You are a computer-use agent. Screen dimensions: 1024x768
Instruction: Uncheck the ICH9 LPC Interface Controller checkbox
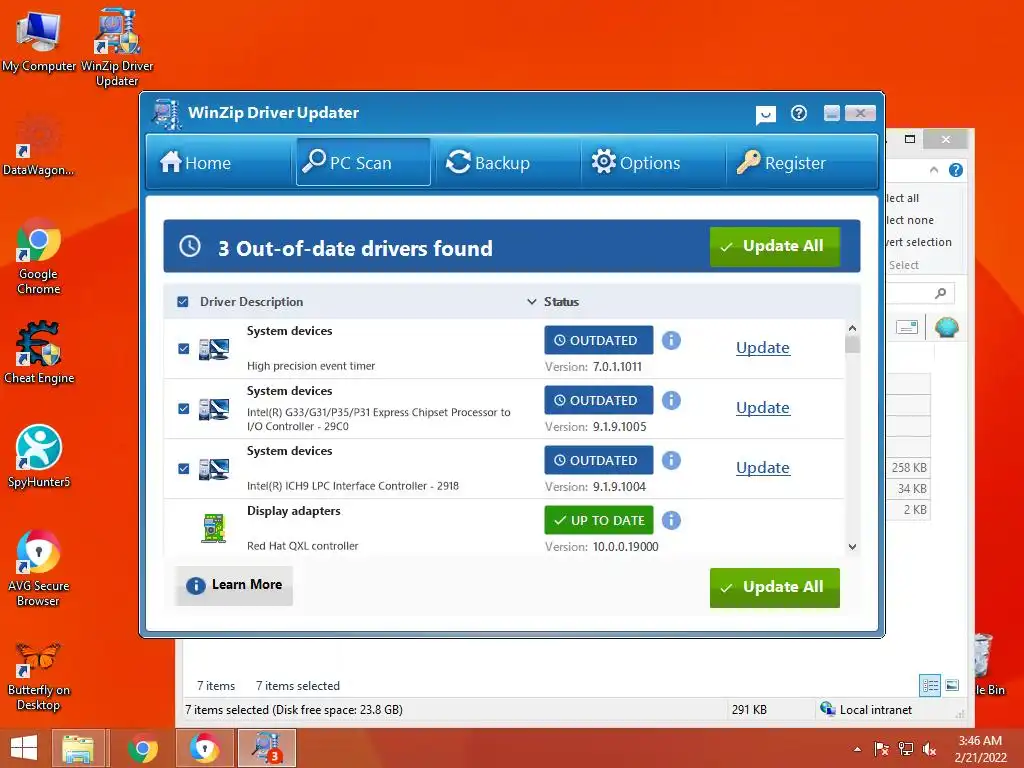coord(184,469)
